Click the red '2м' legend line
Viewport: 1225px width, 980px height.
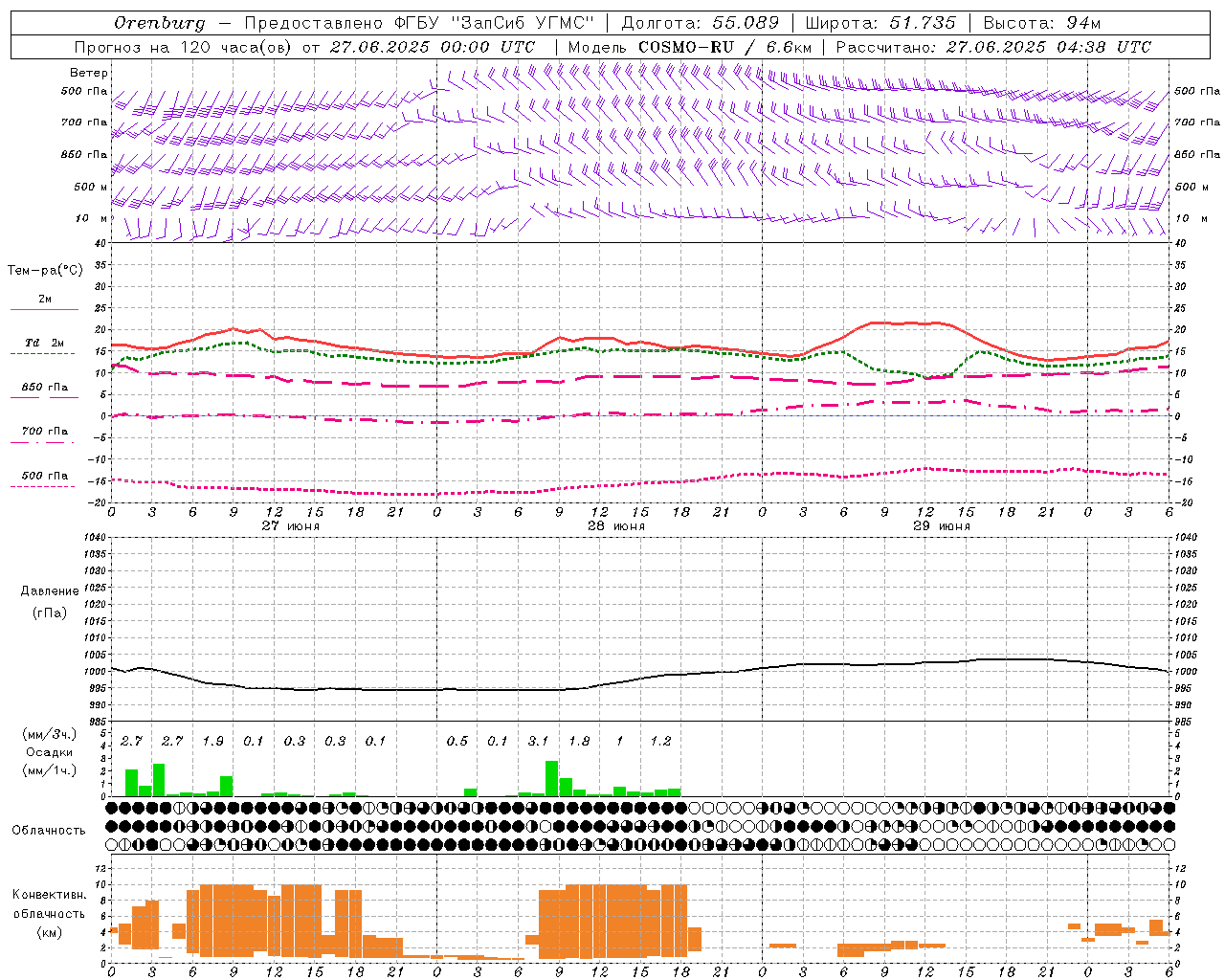click(x=44, y=309)
